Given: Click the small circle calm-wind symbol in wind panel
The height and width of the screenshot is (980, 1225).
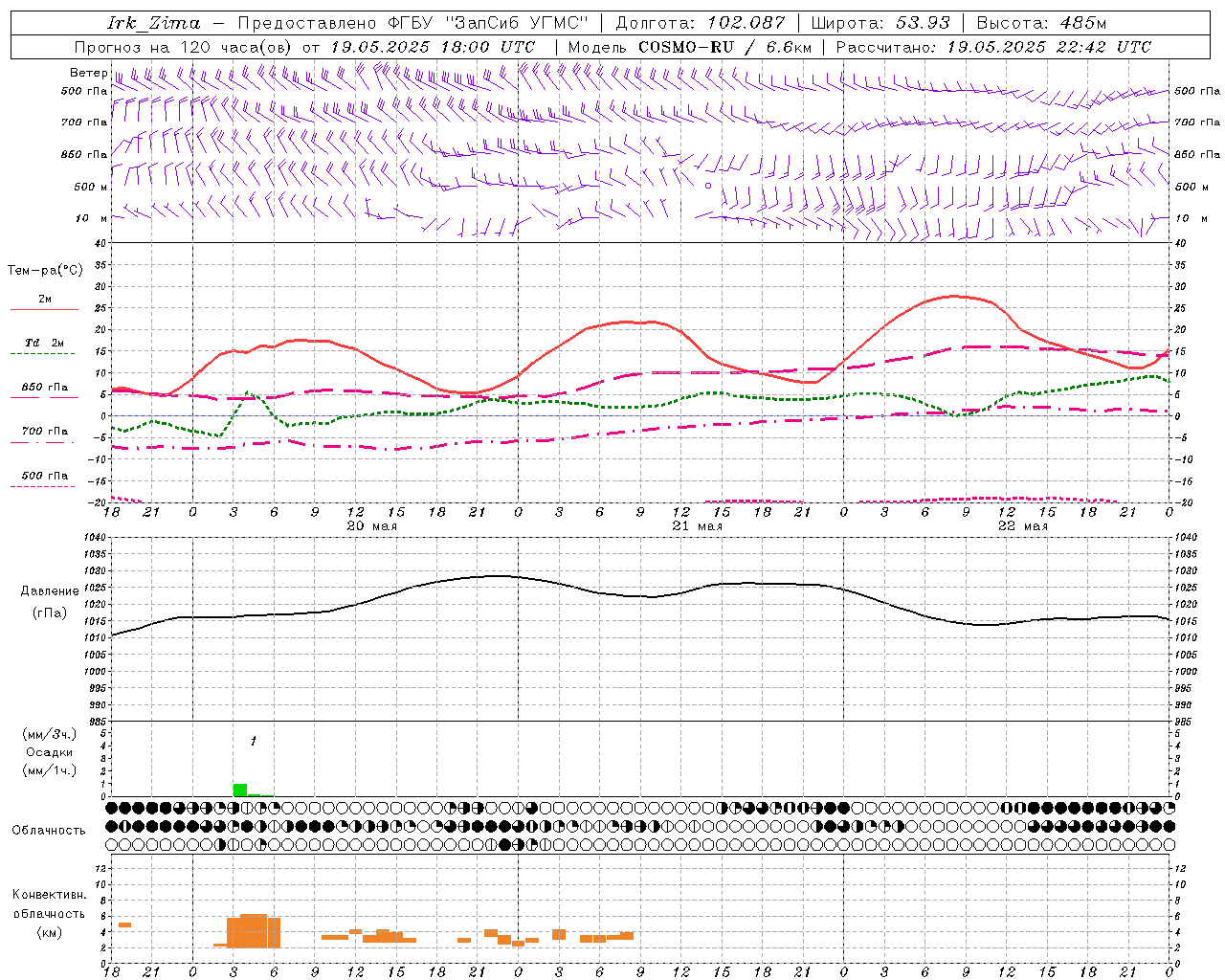Looking at the screenshot, I should tap(708, 186).
